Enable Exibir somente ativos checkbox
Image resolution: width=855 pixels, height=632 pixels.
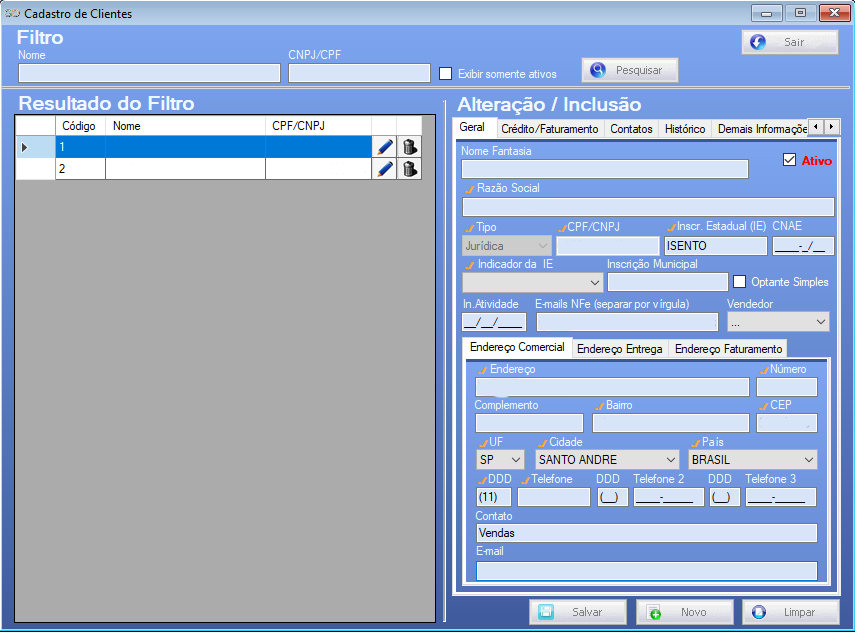tap(445, 74)
